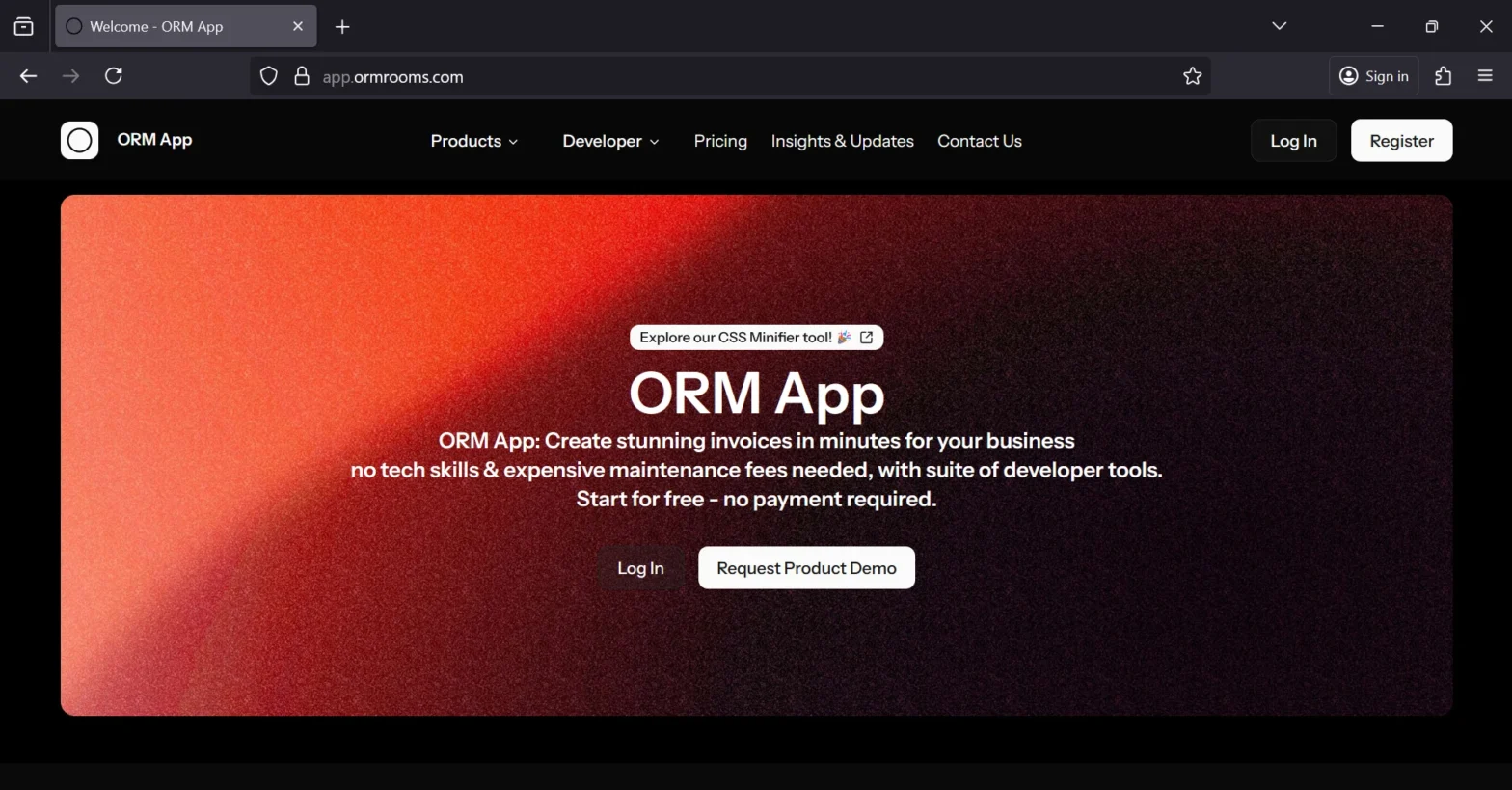Click the padlock site security icon
The image size is (1512, 790).
point(302,76)
